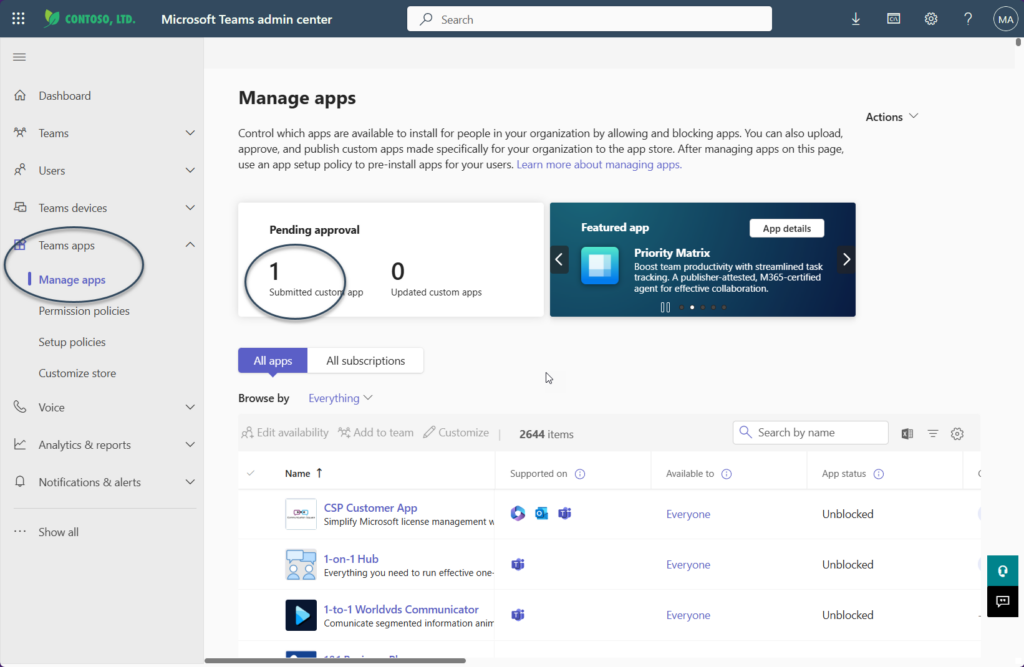1024x667 pixels.
Task: Sort by the Name column header
Action: point(304,473)
